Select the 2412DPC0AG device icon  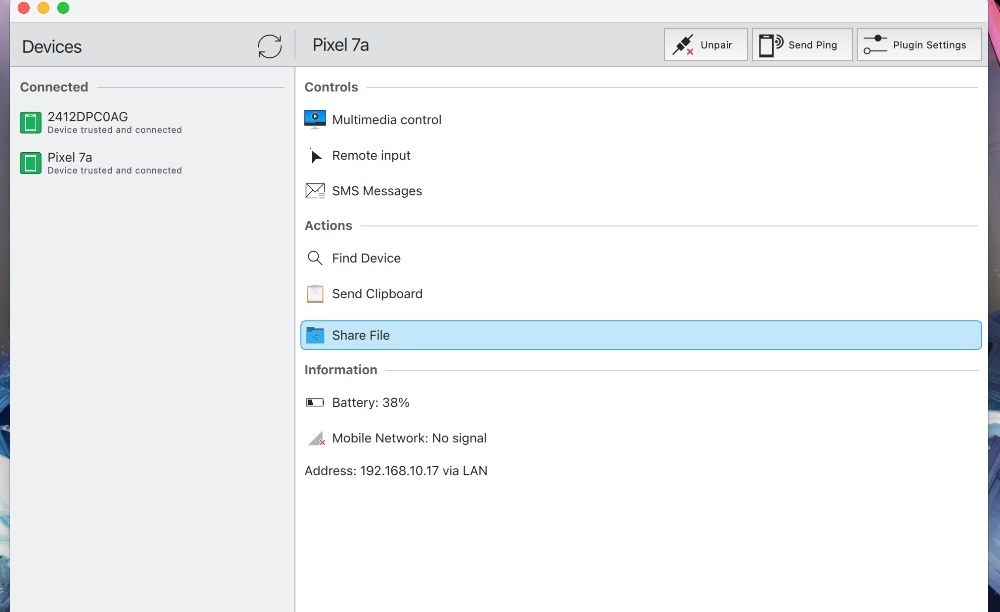tap(31, 122)
